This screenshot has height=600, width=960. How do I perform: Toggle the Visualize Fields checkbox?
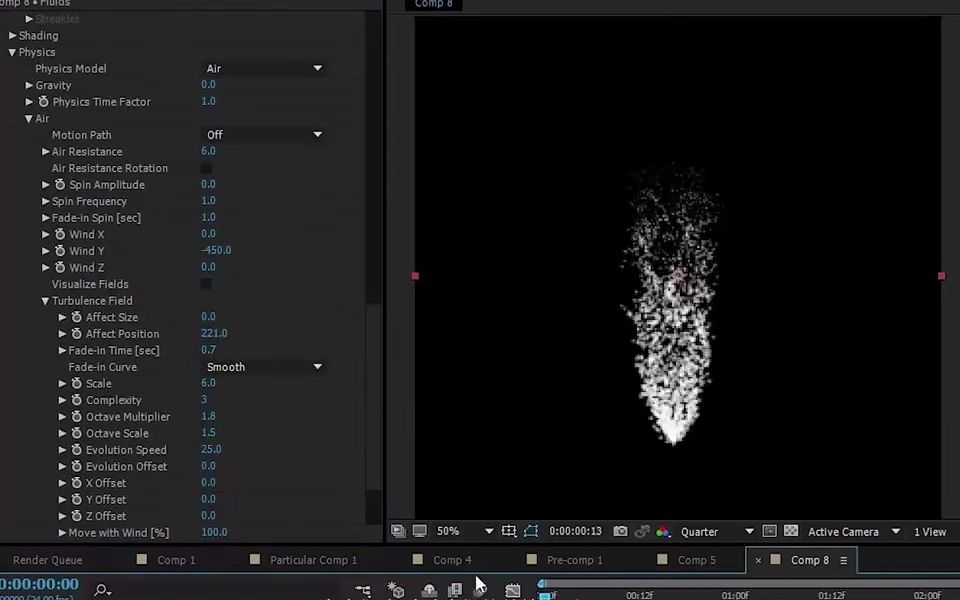206,284
